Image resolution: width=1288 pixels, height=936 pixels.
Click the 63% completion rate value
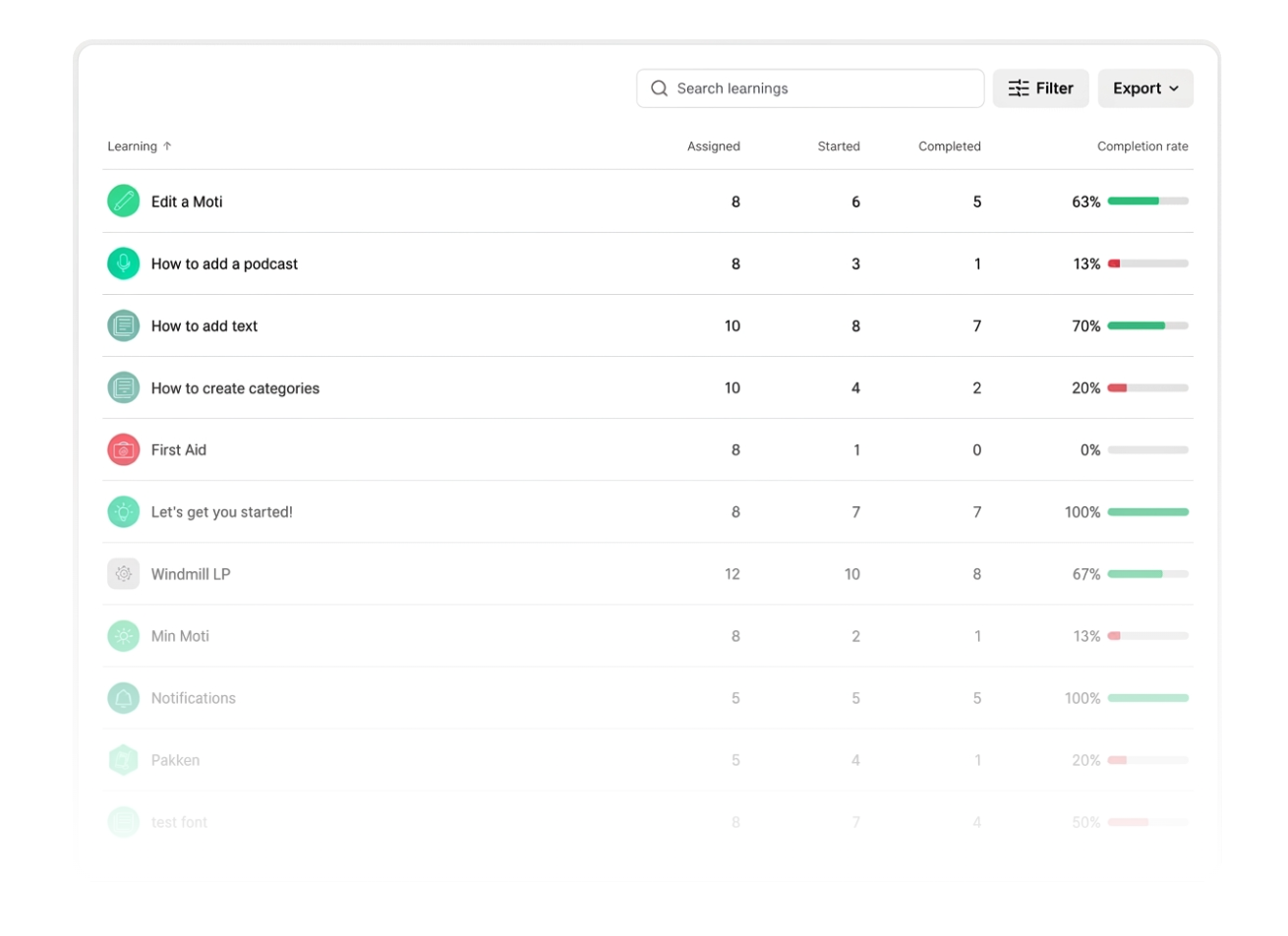[x=1086, y=202]
